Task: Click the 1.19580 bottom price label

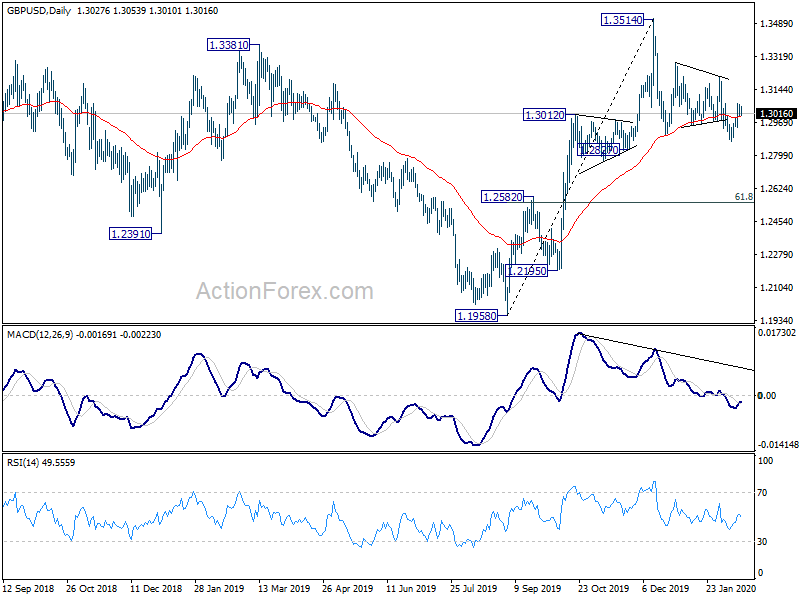Action: [x=477, y=316]
